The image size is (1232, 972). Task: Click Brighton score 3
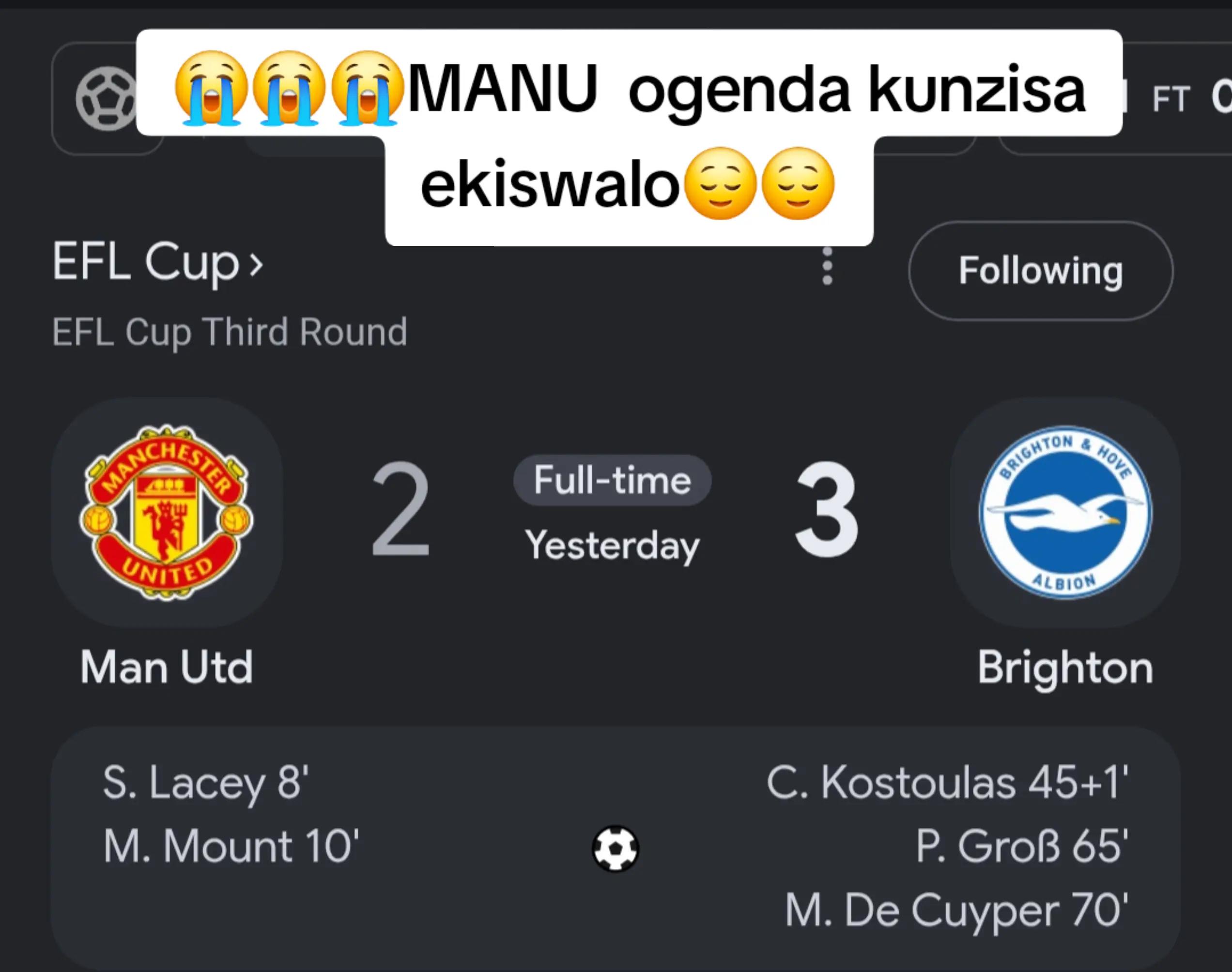click(x=826, y=510)
